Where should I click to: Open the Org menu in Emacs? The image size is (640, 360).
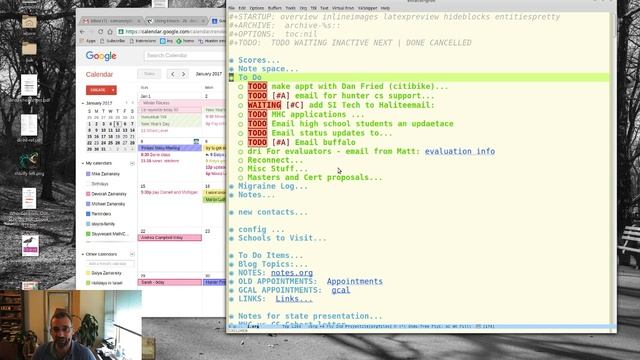tap(303, 8)
